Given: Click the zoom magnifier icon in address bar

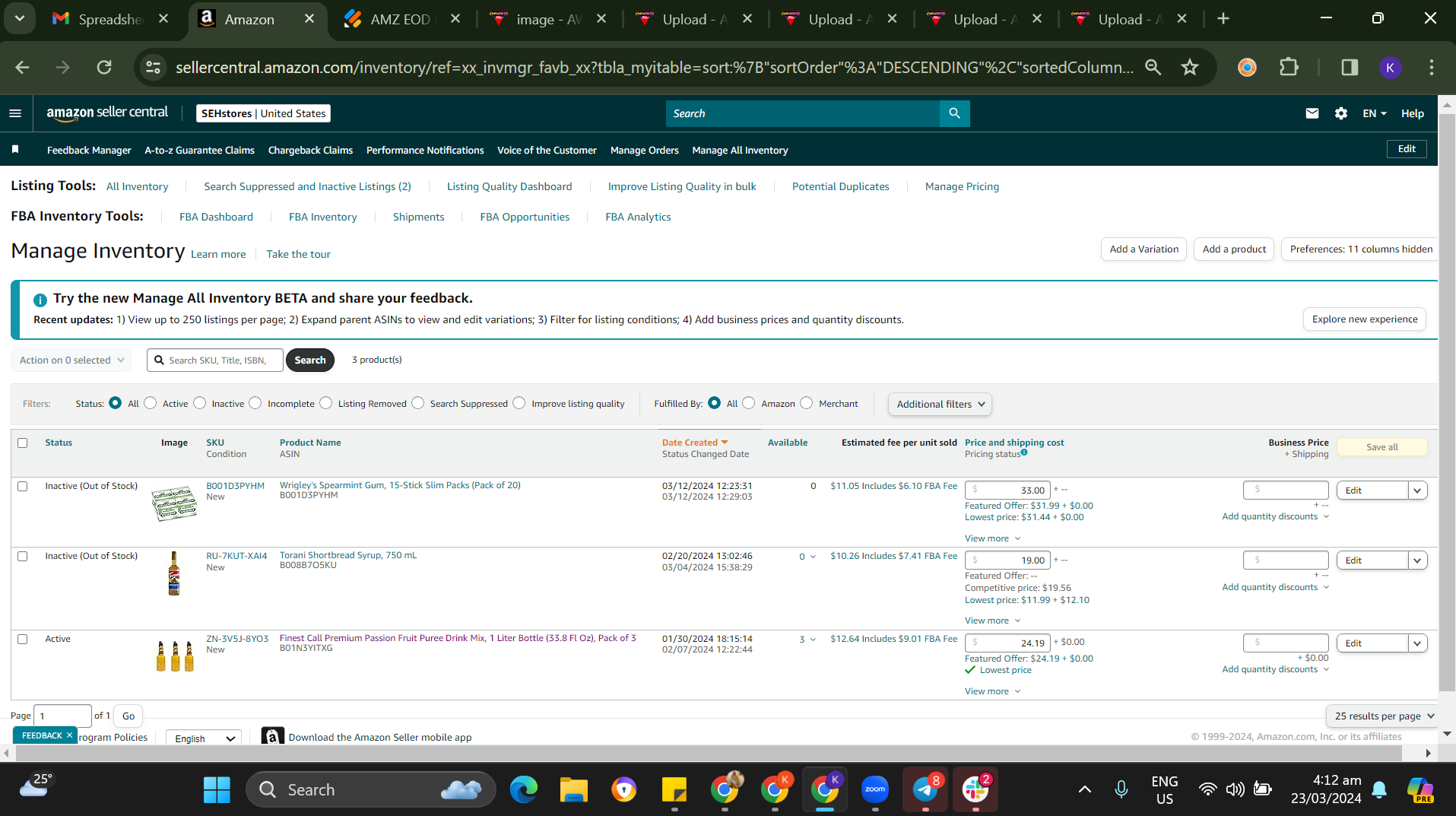Looking at the screenshot, I should tap(1153, 68).
